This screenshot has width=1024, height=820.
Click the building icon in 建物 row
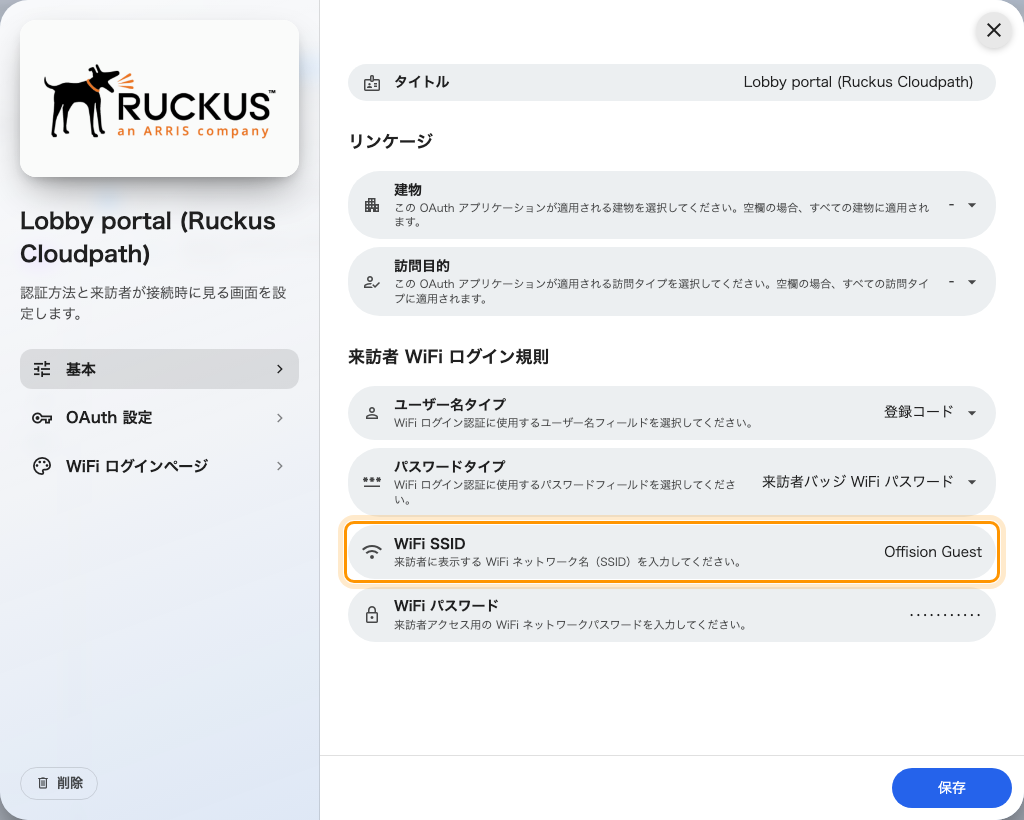372,205
